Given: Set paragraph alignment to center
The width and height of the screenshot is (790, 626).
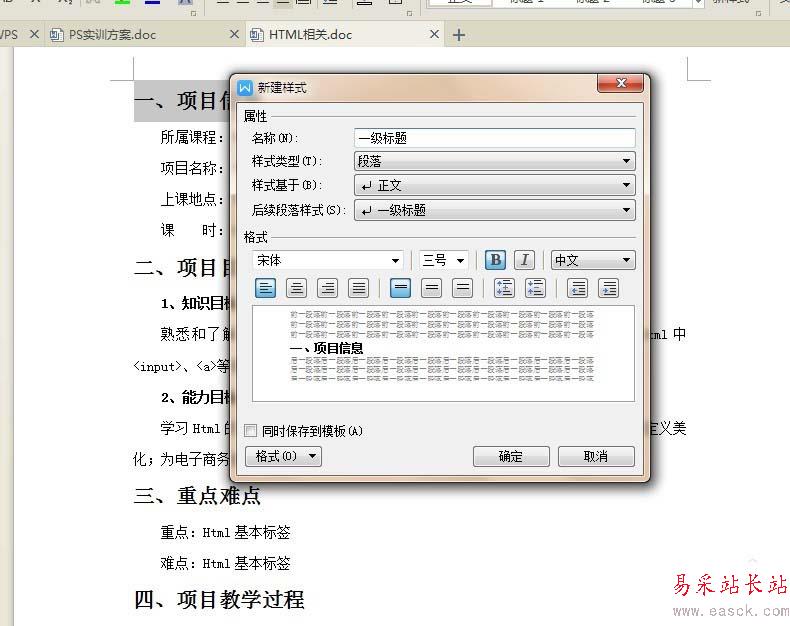Looking at the screenshot, I should point(296,288).
